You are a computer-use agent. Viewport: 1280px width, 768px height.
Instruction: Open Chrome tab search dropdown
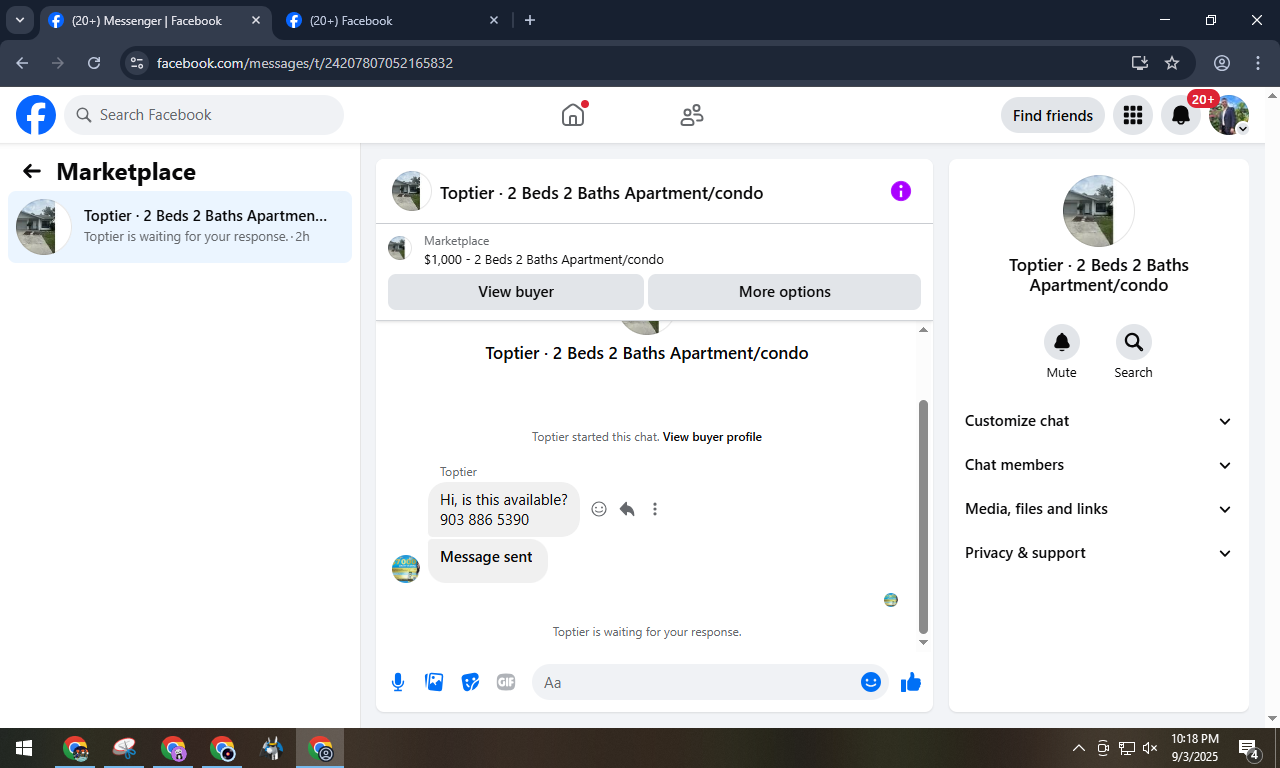19,20
